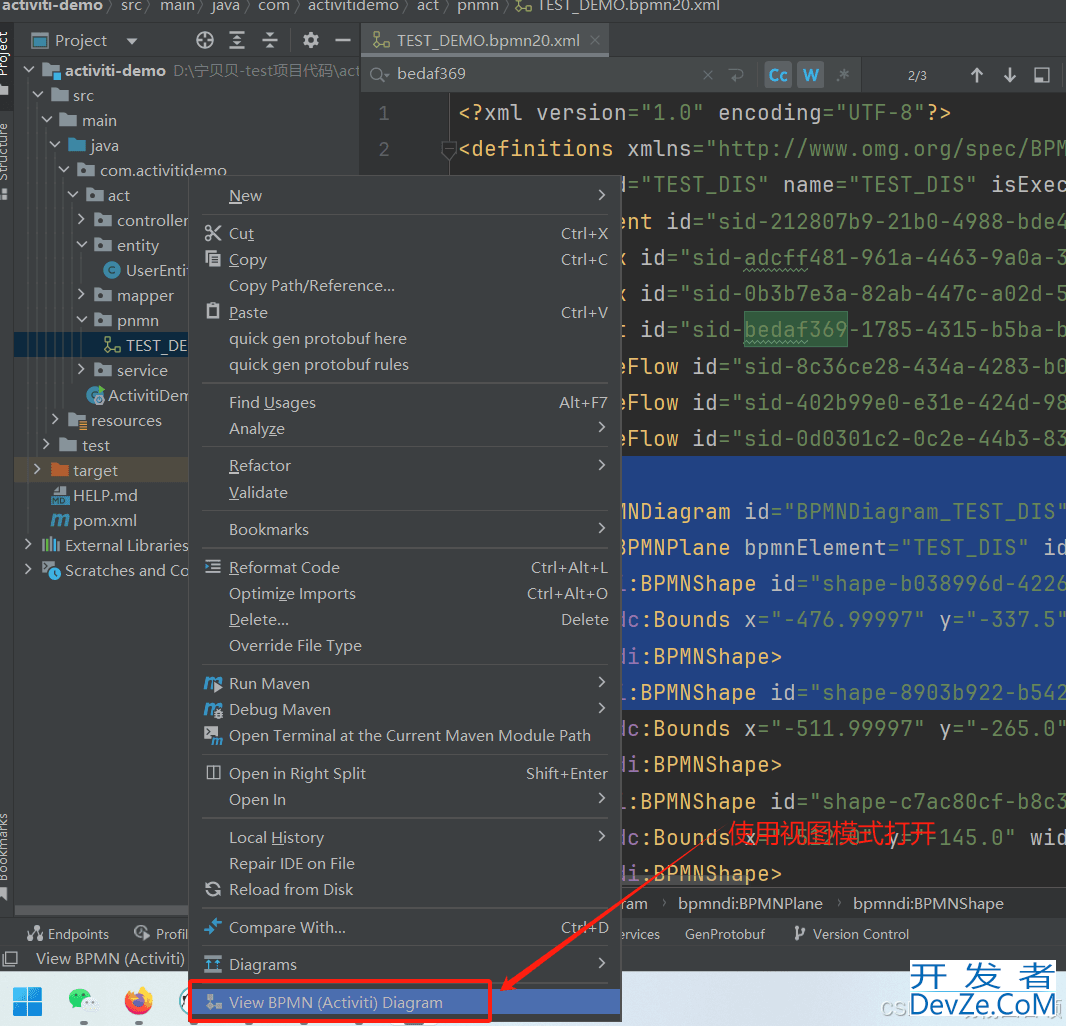Expand the mapper package
The width and height of the screenshot is (1066, 1026).
click(x=82, y=295)
